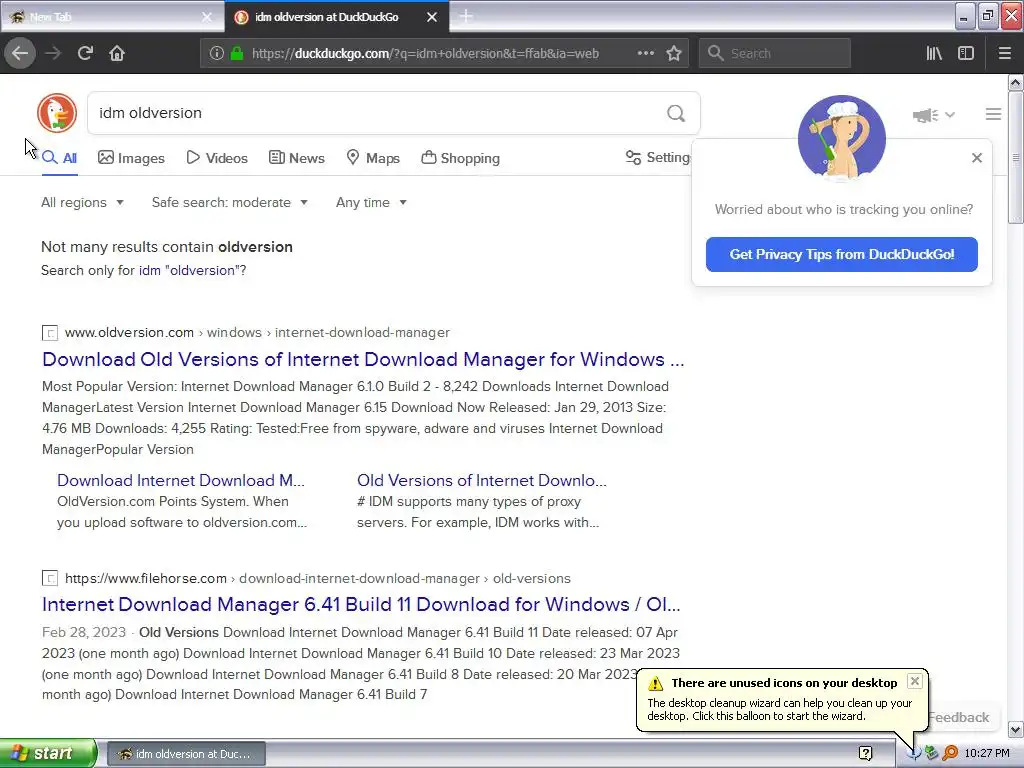Open the Firefox library icon
The height and width of the screenshot is (768, 1024).
tap(934, 54)
